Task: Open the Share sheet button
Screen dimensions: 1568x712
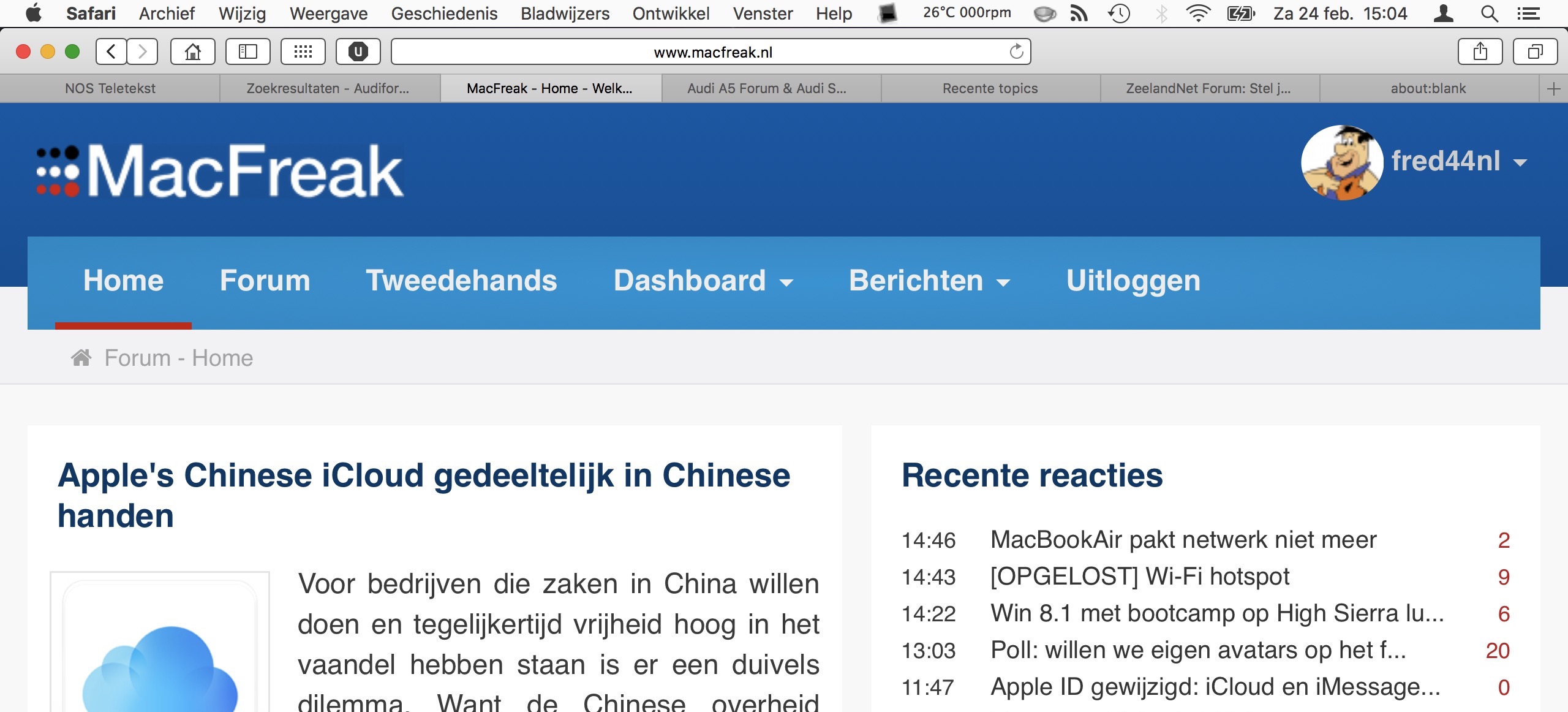Action: (1480, 51)
